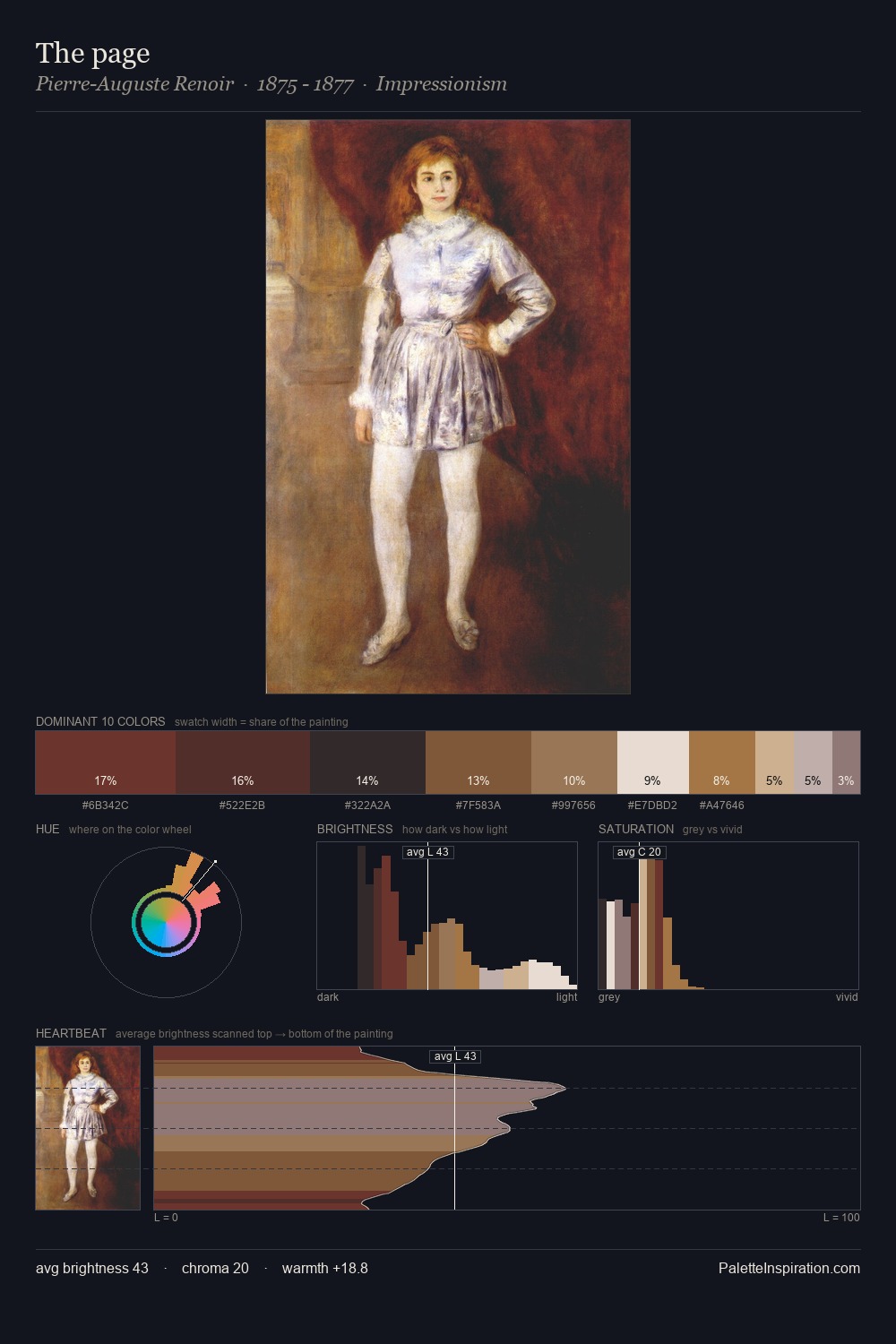Open the PaletteInspiration.com link
896x1344 pixels.
click(789, 1268)
